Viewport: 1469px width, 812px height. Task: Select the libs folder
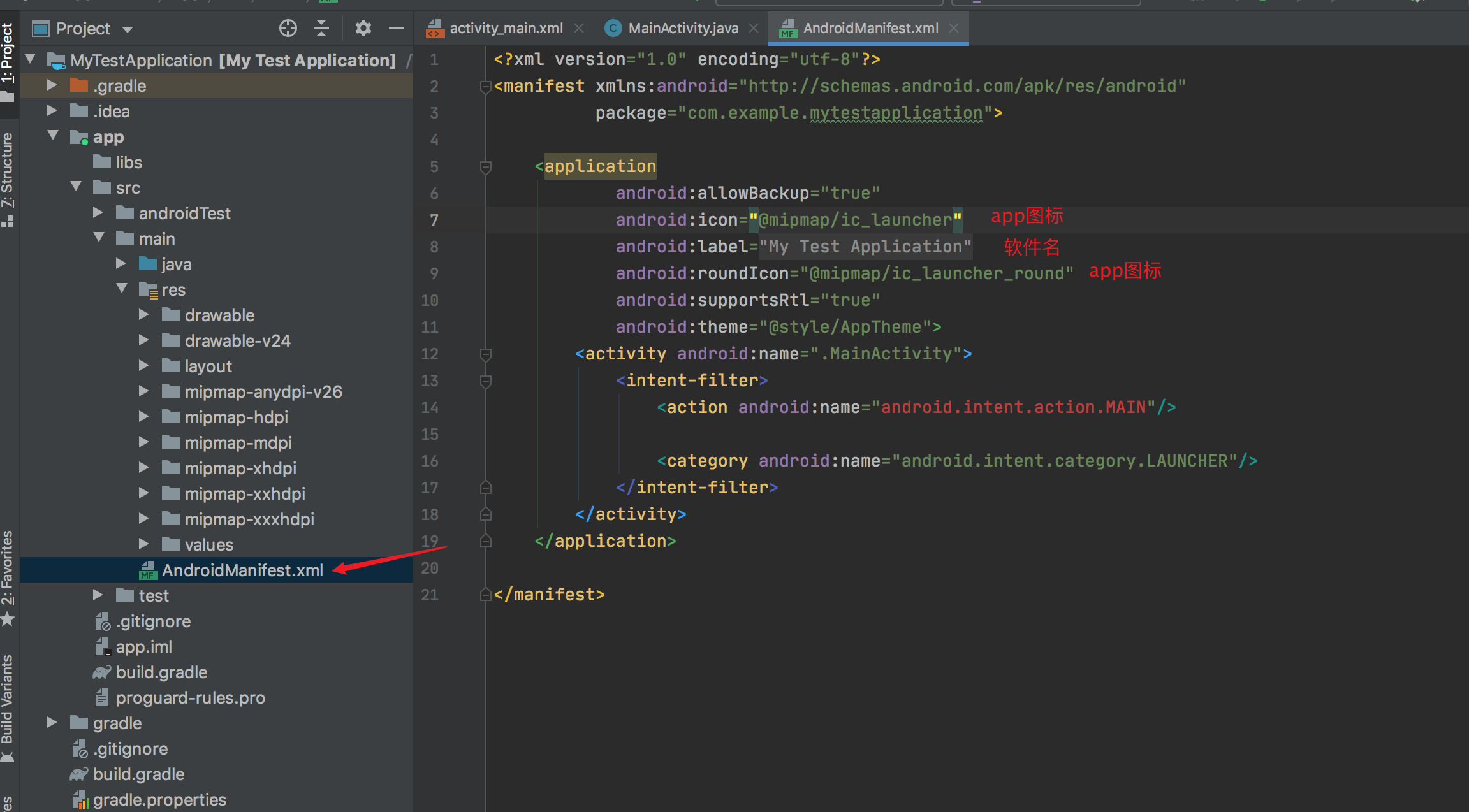pos(118,162)
